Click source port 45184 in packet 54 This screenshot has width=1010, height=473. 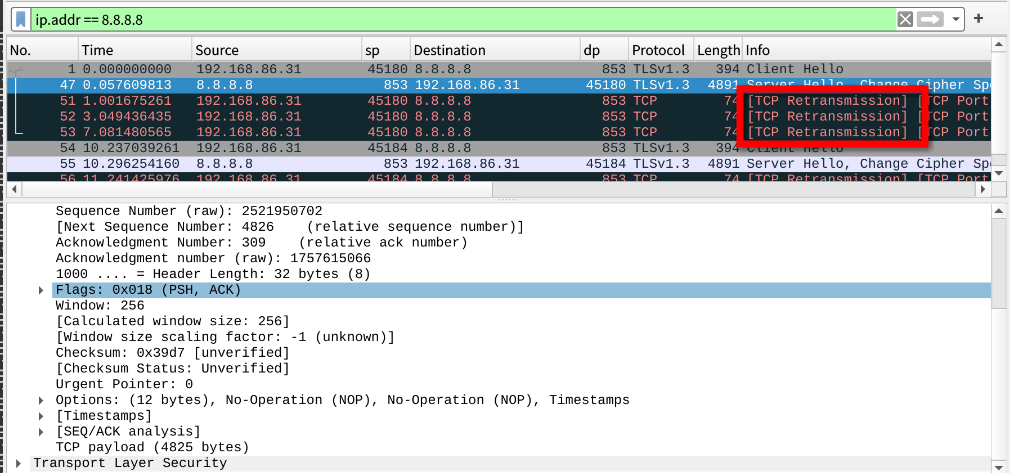pyautogui.click(x=387, y=148)
